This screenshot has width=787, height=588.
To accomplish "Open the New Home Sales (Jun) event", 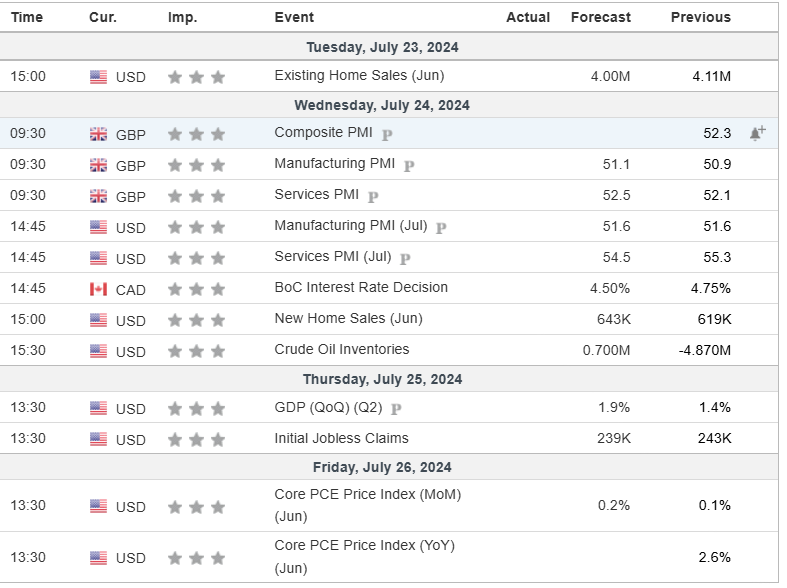I will click(348, 318).
